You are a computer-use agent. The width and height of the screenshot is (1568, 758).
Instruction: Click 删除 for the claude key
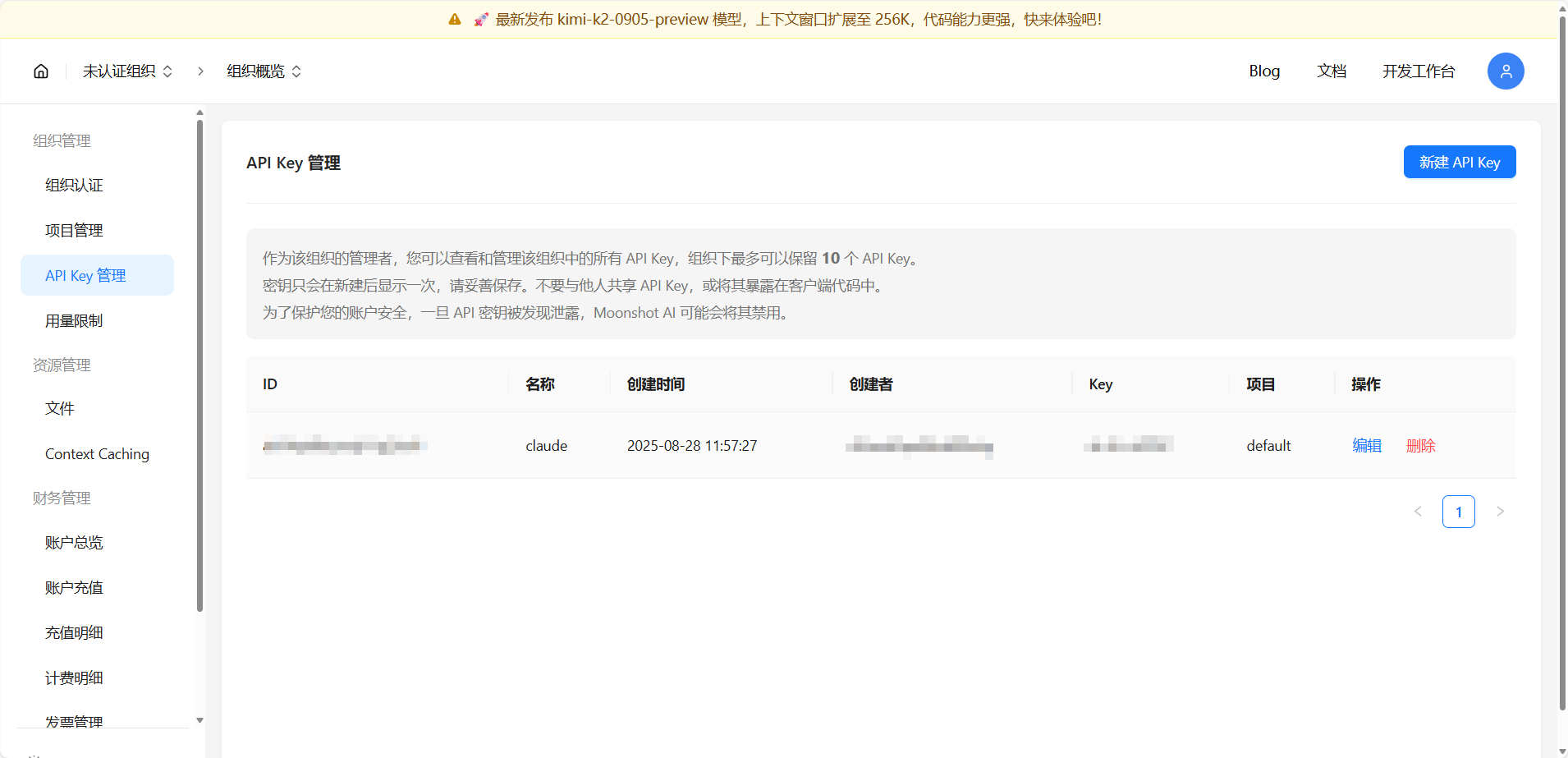pyautogui.click(x=1421, y=446)
